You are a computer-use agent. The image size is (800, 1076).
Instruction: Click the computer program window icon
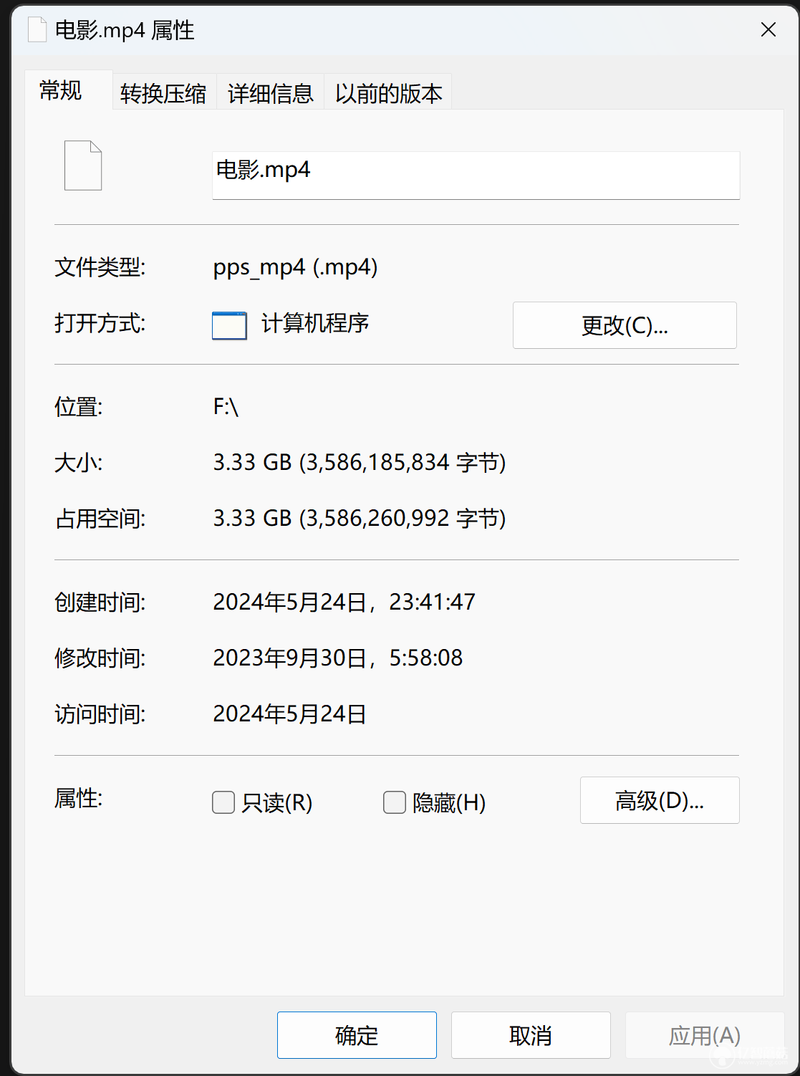tap(229, 325)
